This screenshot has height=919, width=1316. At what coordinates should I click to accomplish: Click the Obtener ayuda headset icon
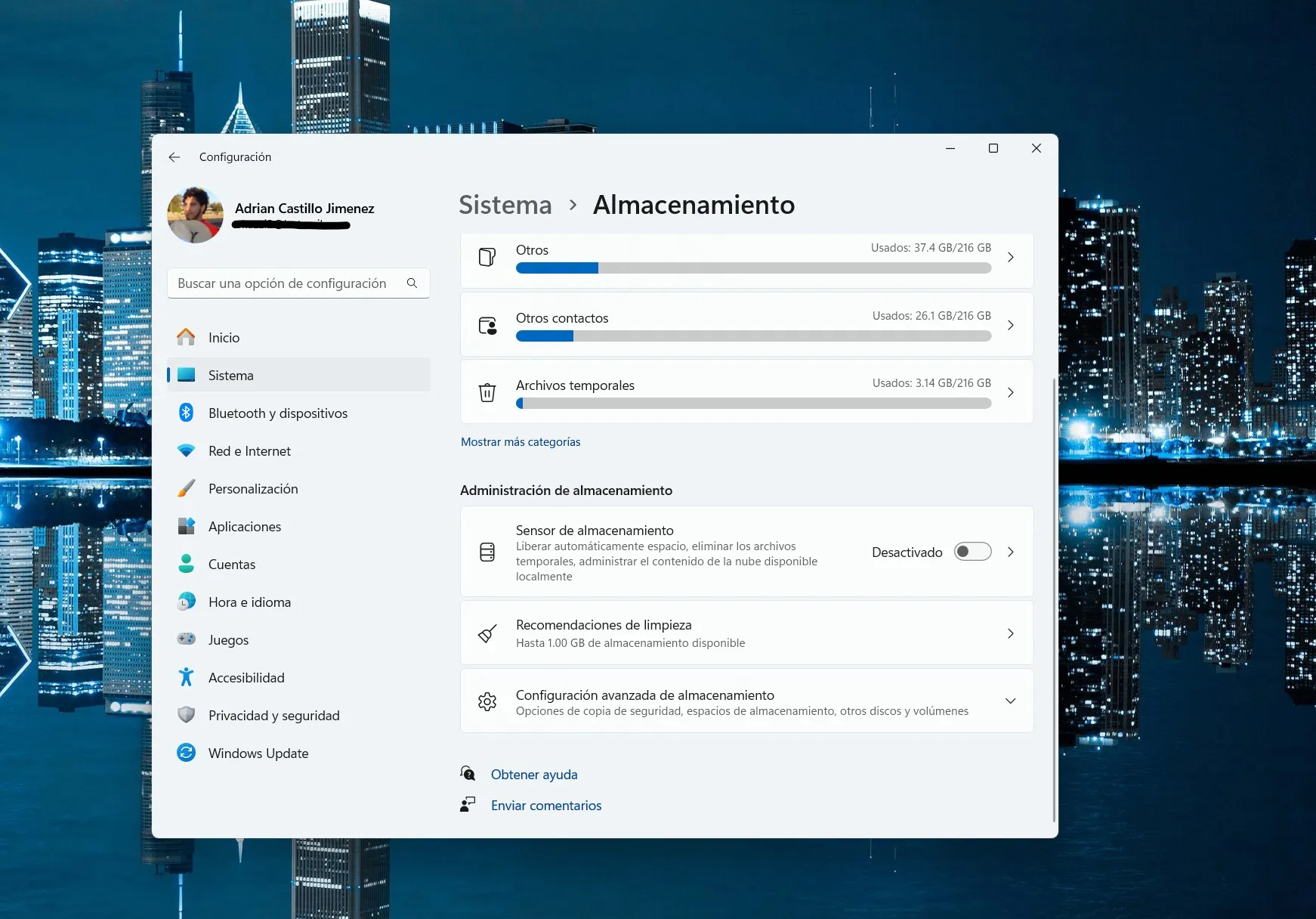click(x=468, y=773)
